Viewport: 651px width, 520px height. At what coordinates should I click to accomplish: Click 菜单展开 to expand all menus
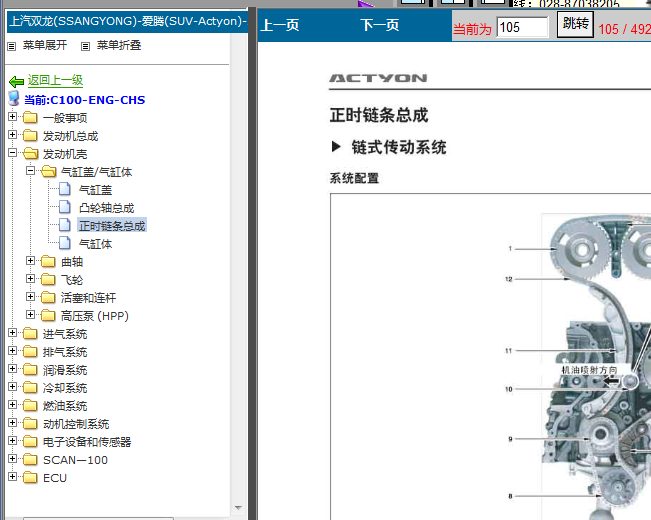45,45
